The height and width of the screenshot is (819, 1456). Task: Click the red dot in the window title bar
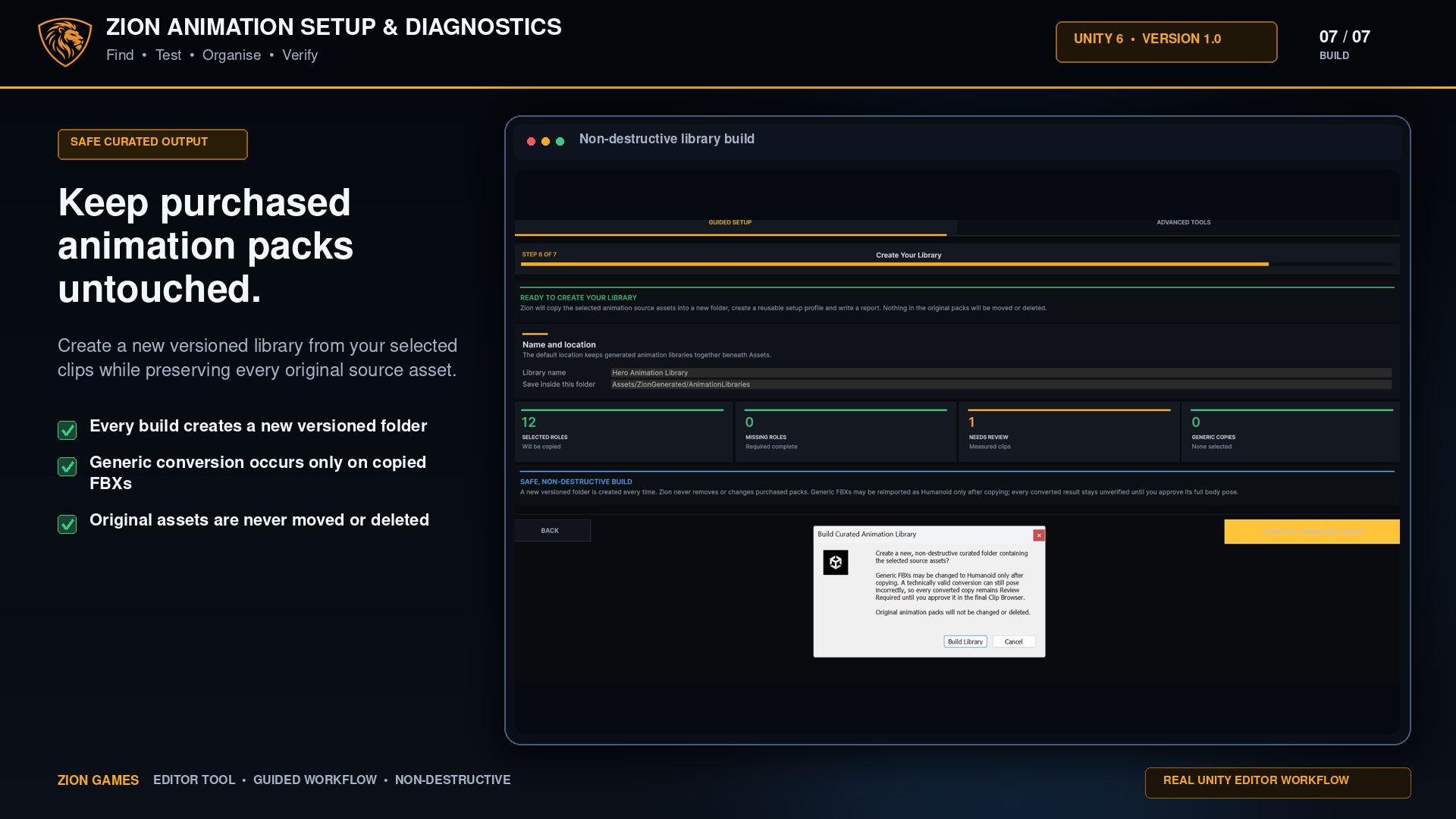pyautogui.click(x=532, y=141)
